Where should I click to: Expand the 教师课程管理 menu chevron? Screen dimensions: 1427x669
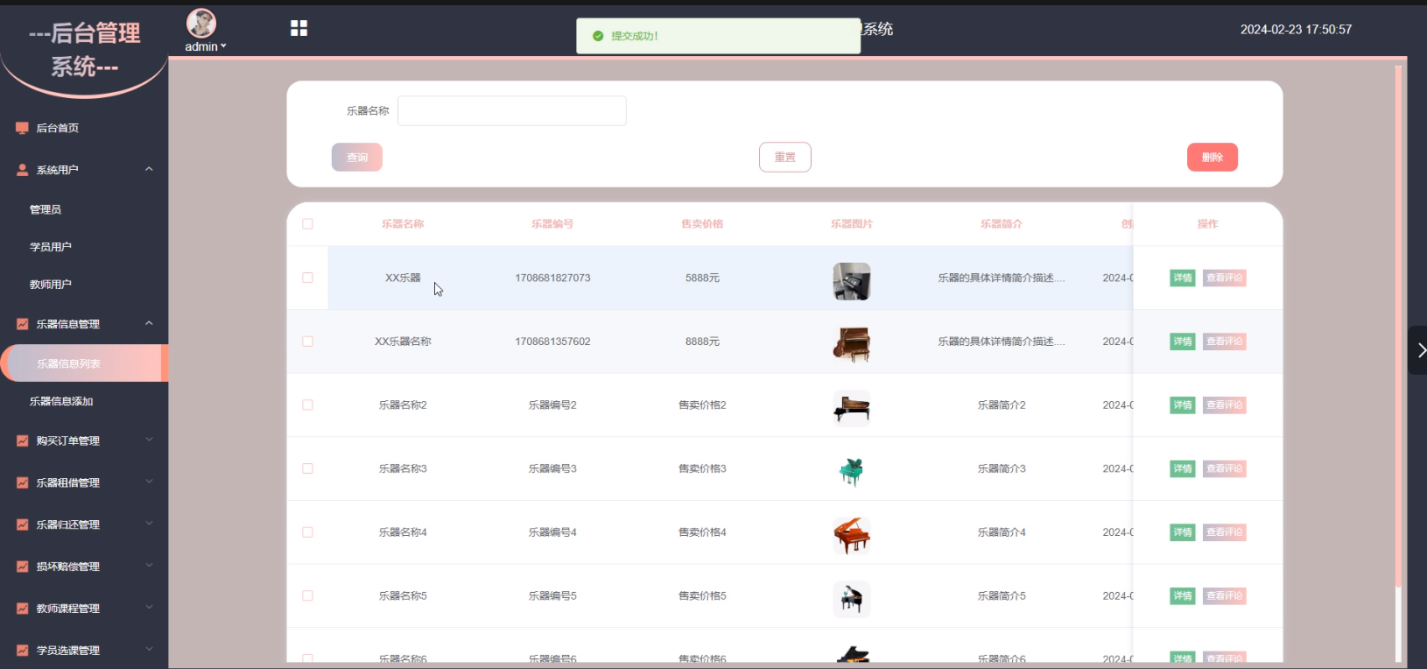coord(149,607)
